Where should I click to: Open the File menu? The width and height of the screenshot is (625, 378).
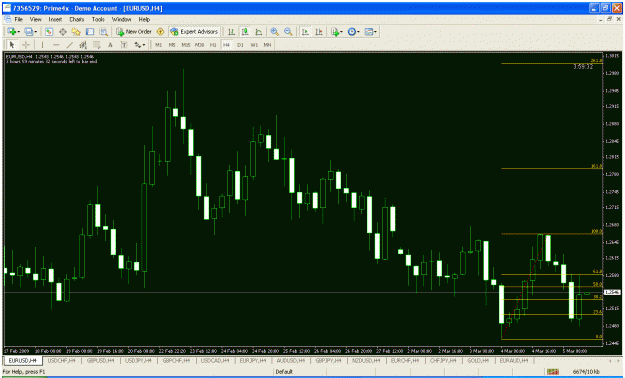coord(19,19)
